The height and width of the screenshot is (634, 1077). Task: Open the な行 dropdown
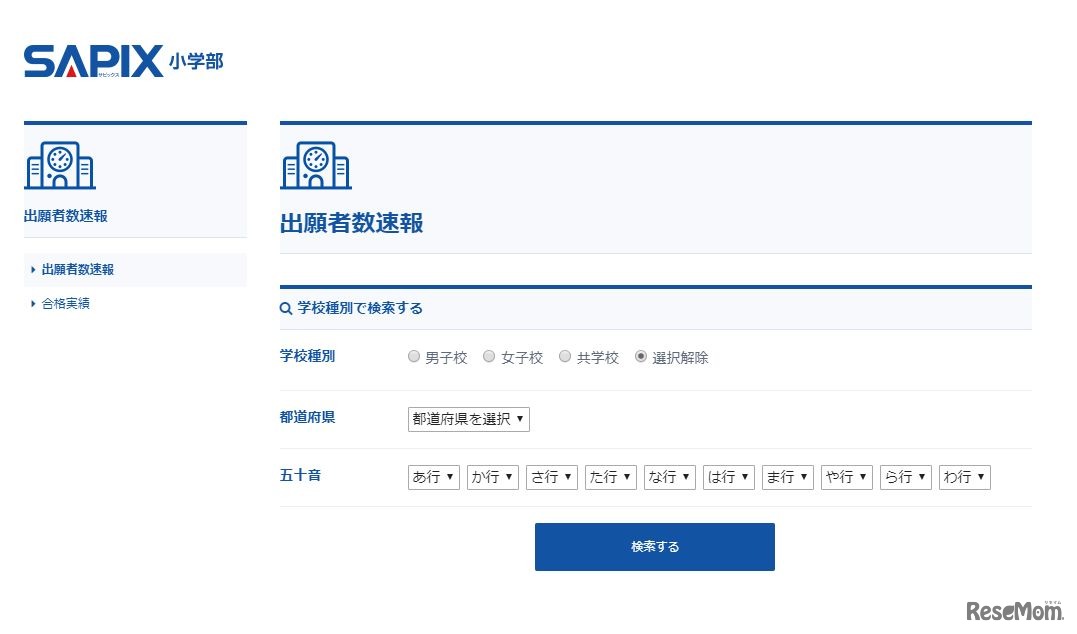[669, 477]
